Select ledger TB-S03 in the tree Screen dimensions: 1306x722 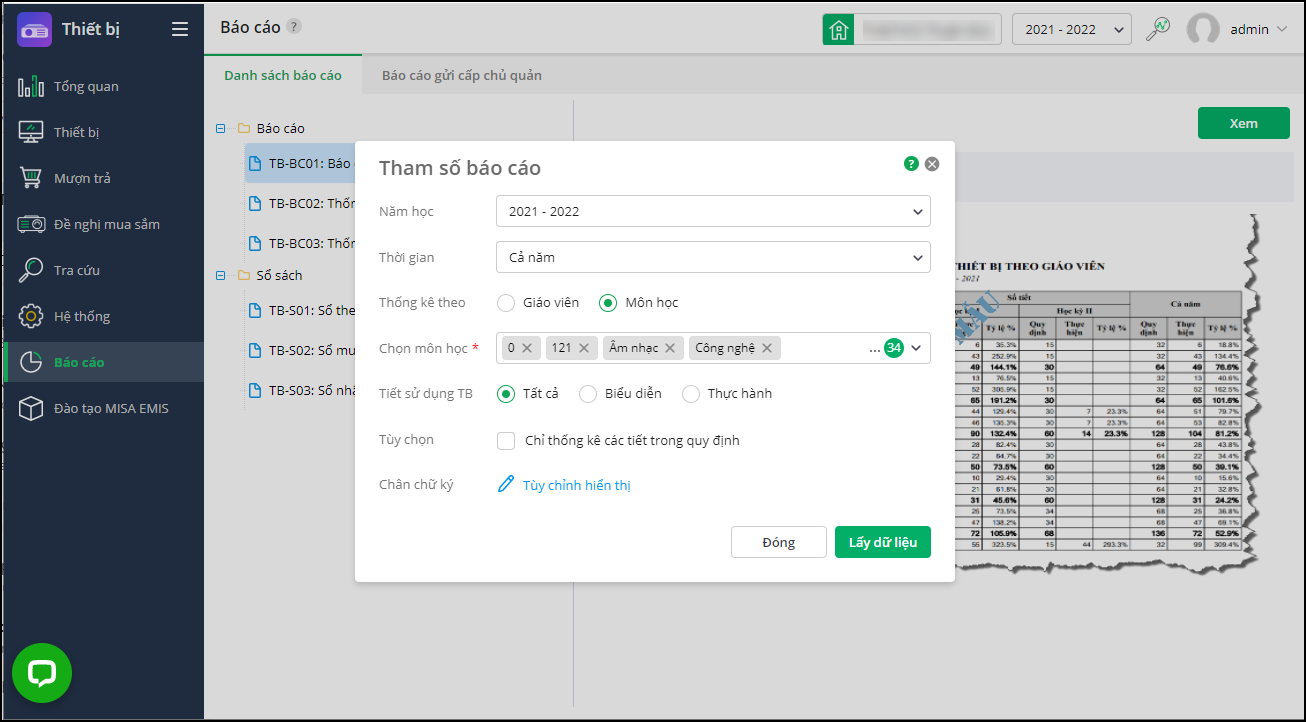tap(301, 390)
